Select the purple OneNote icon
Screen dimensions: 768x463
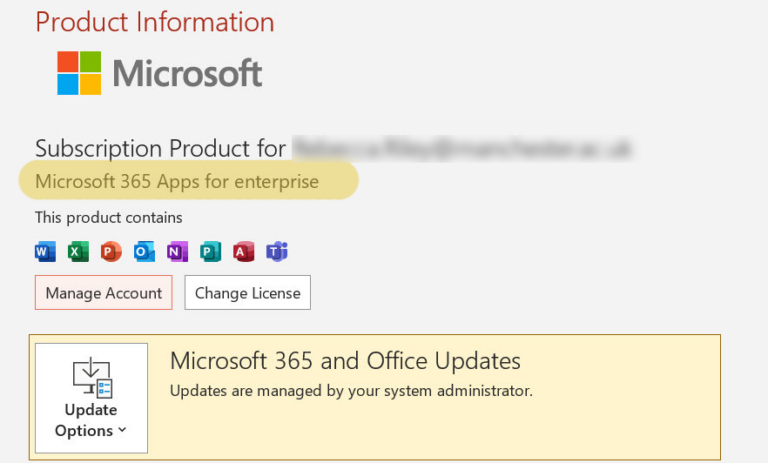pyautogui.click(x=177, y=252)
